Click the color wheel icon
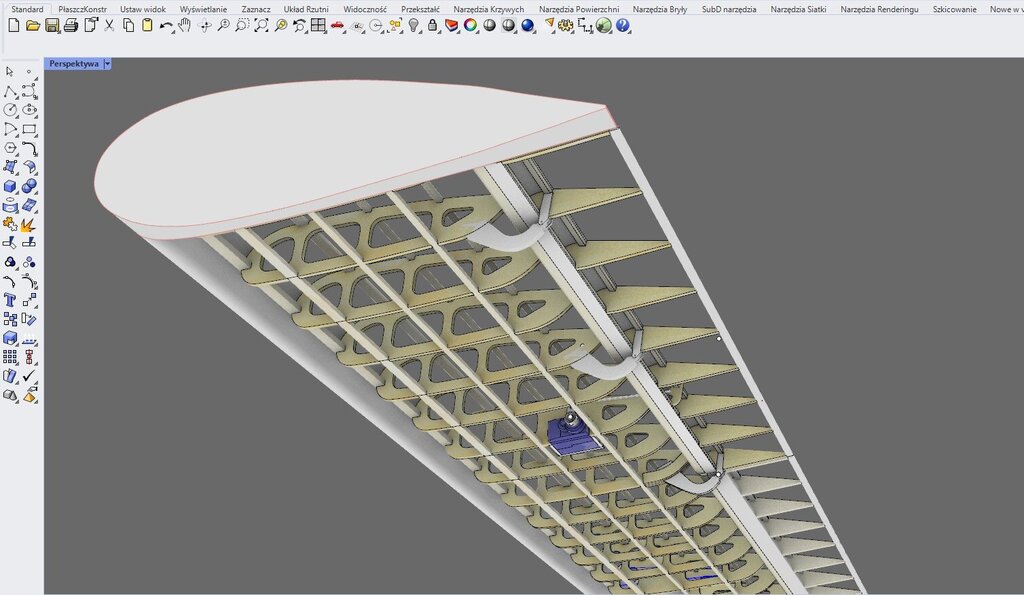The height and width of the screenshot is (595, 1024). pos(470,25)
